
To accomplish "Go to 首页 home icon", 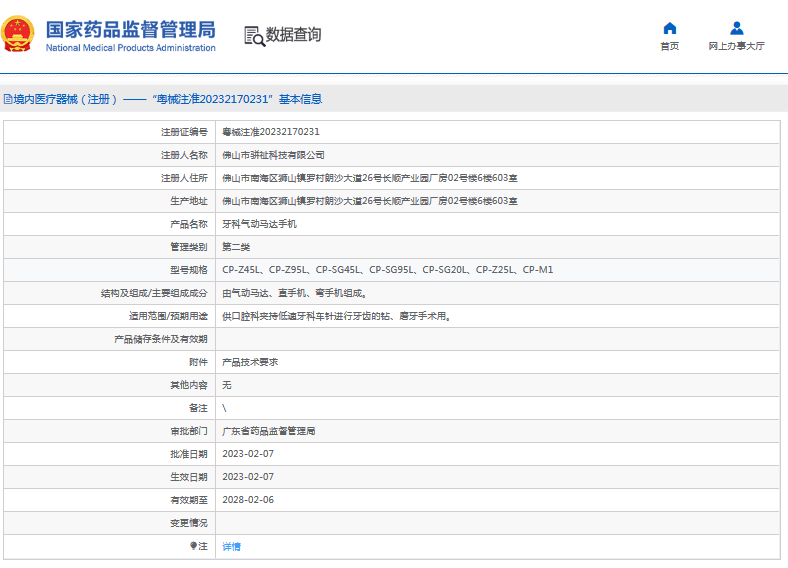I will [669, 28].
